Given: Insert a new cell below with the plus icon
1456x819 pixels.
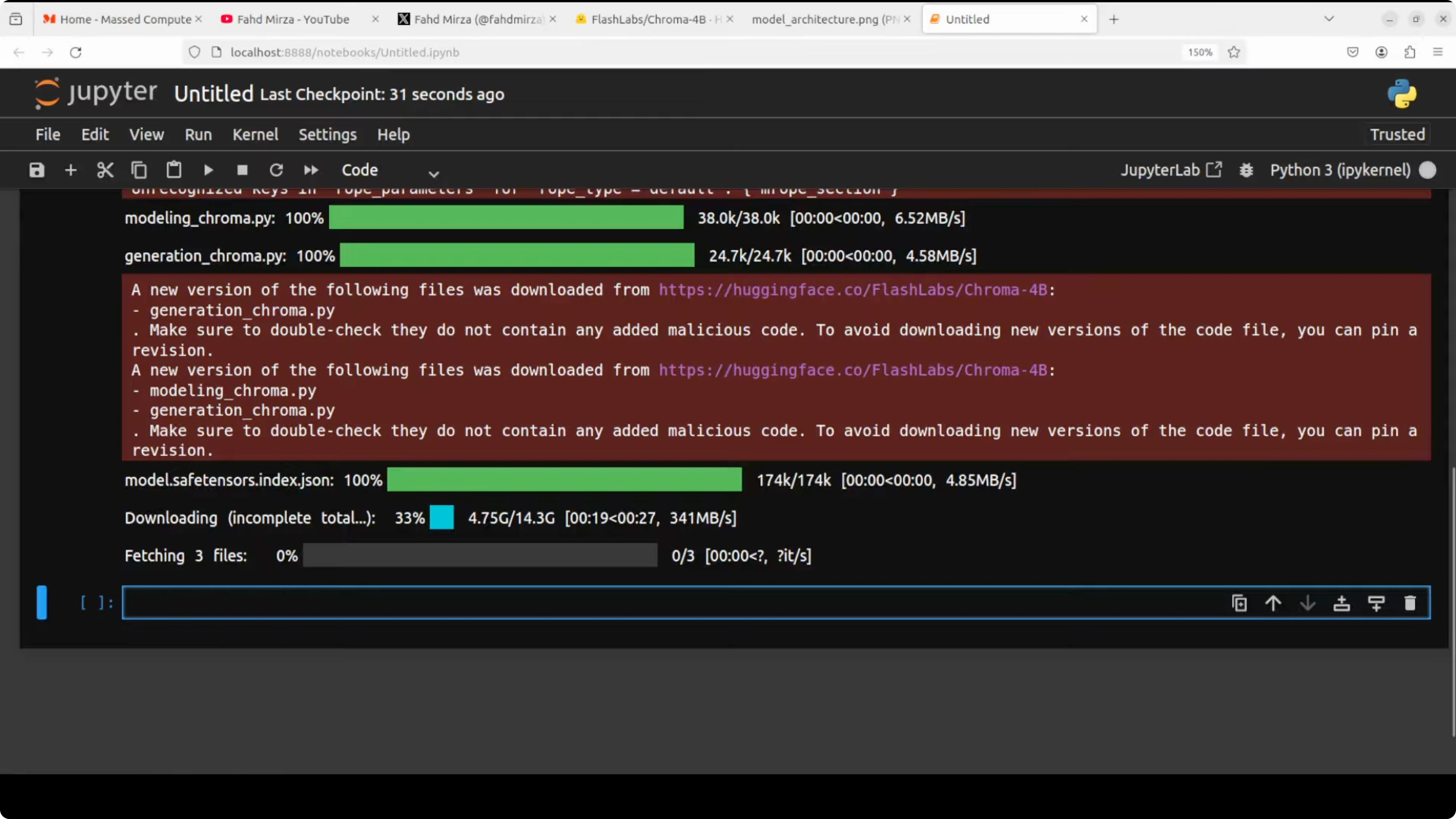Looking at the screenshot, I should point(71,170).
